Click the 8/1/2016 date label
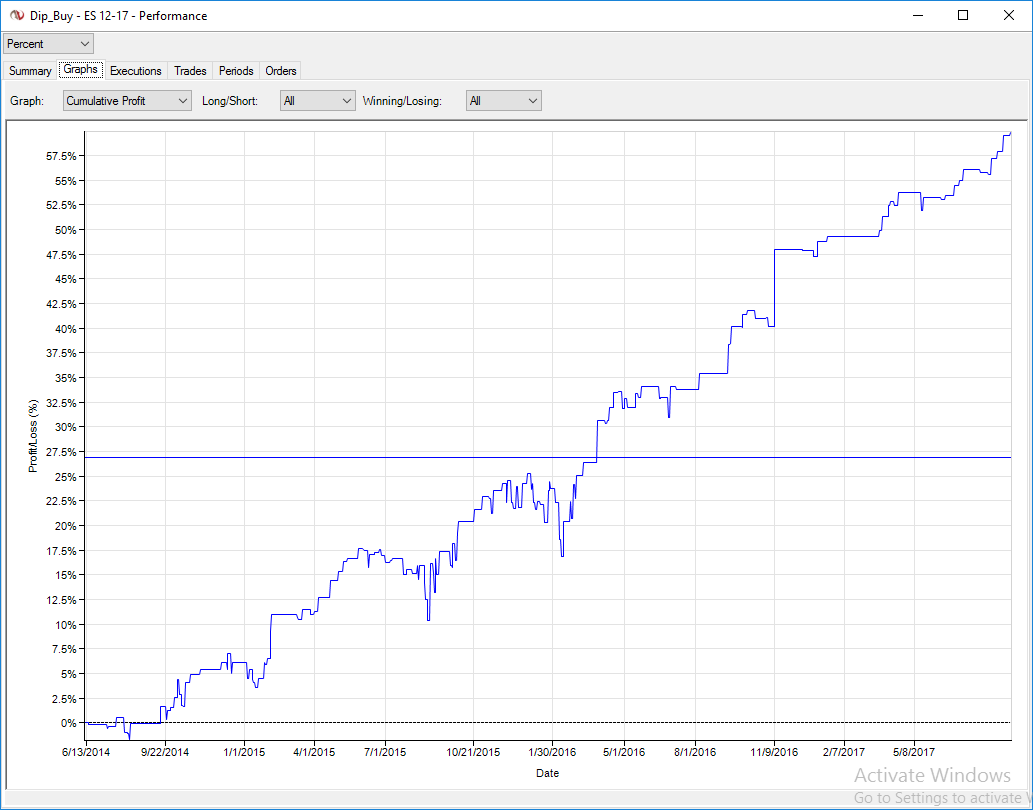 695,751
